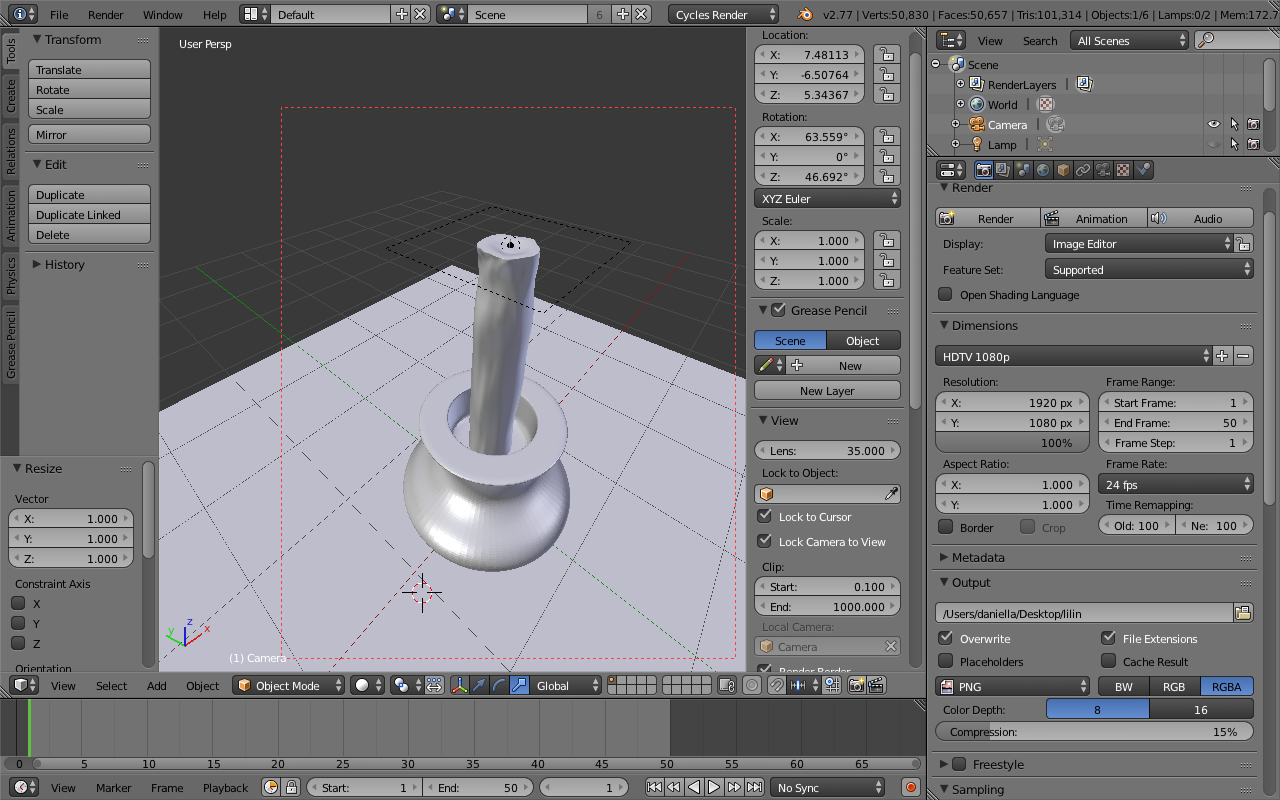Uncheck Lock to Cursor checkbox

click(x=764, y=516)
